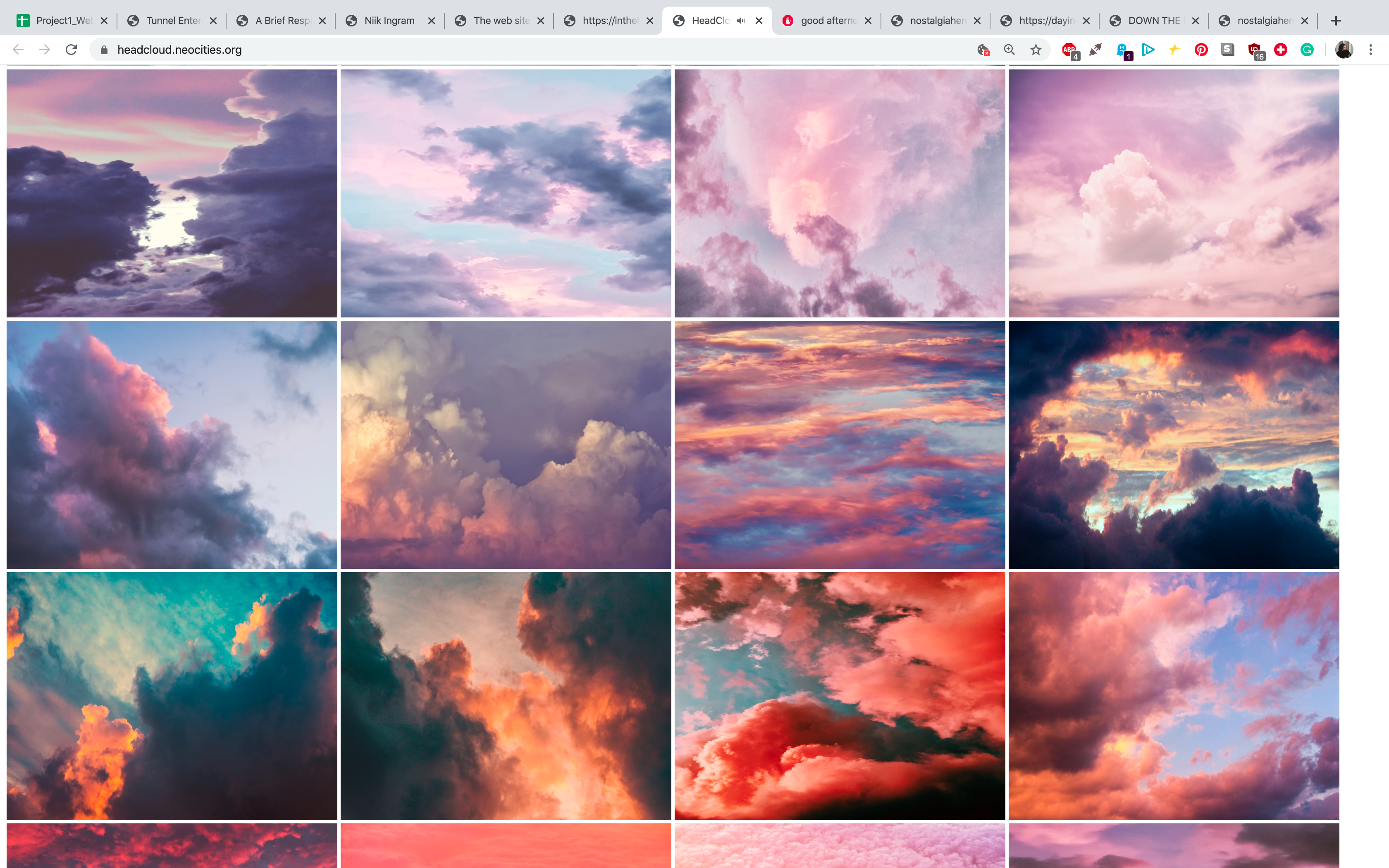Click the Adblock Plus extension icon
Screen dimensions: 1389x868
click(1069, 50)
